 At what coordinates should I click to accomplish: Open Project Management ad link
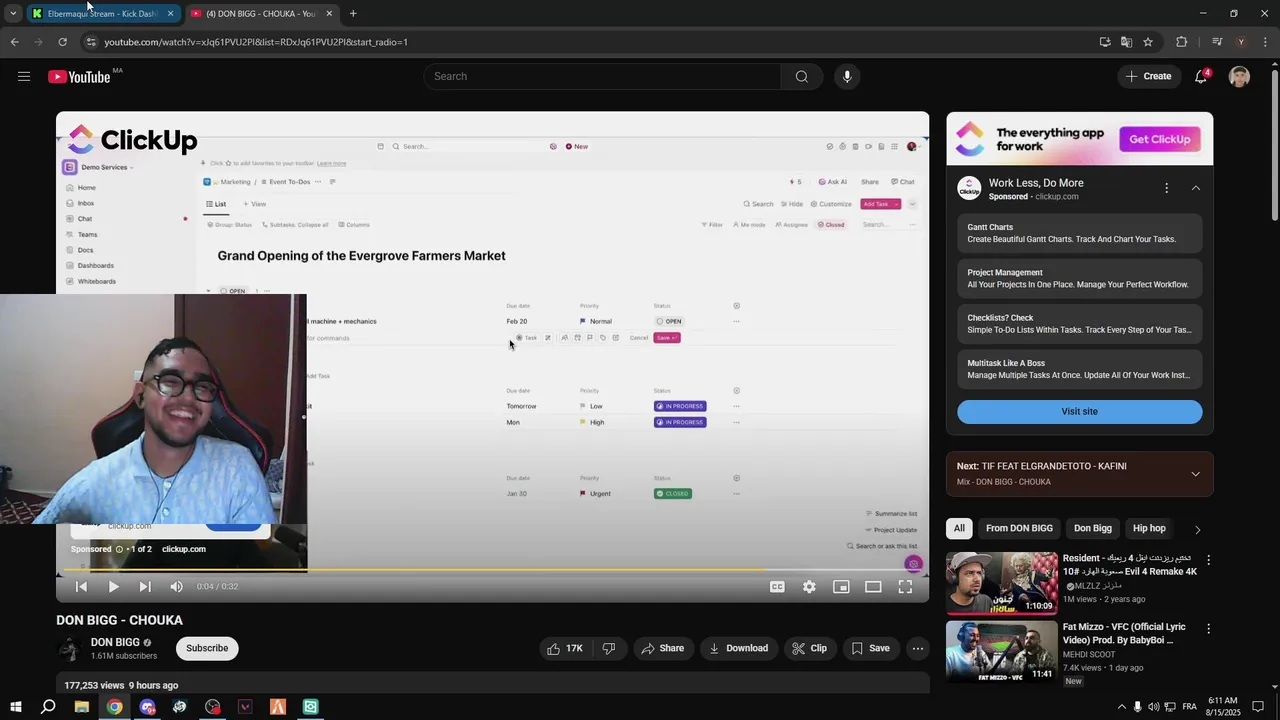pyautogui.click(x=1080, y=278)
